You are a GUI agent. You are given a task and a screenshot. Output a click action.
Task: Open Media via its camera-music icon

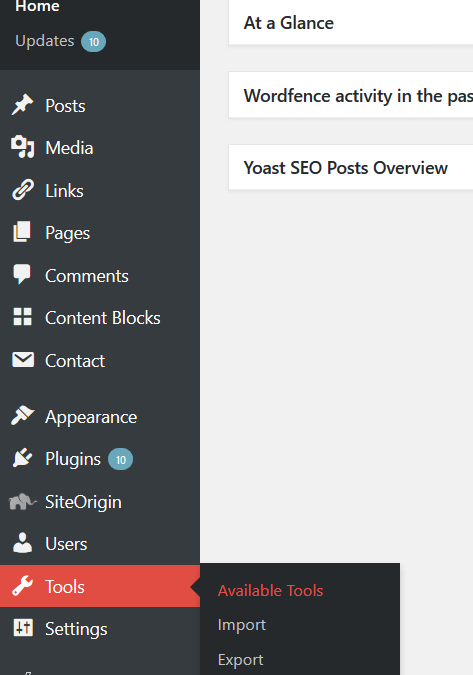point(22,147)
